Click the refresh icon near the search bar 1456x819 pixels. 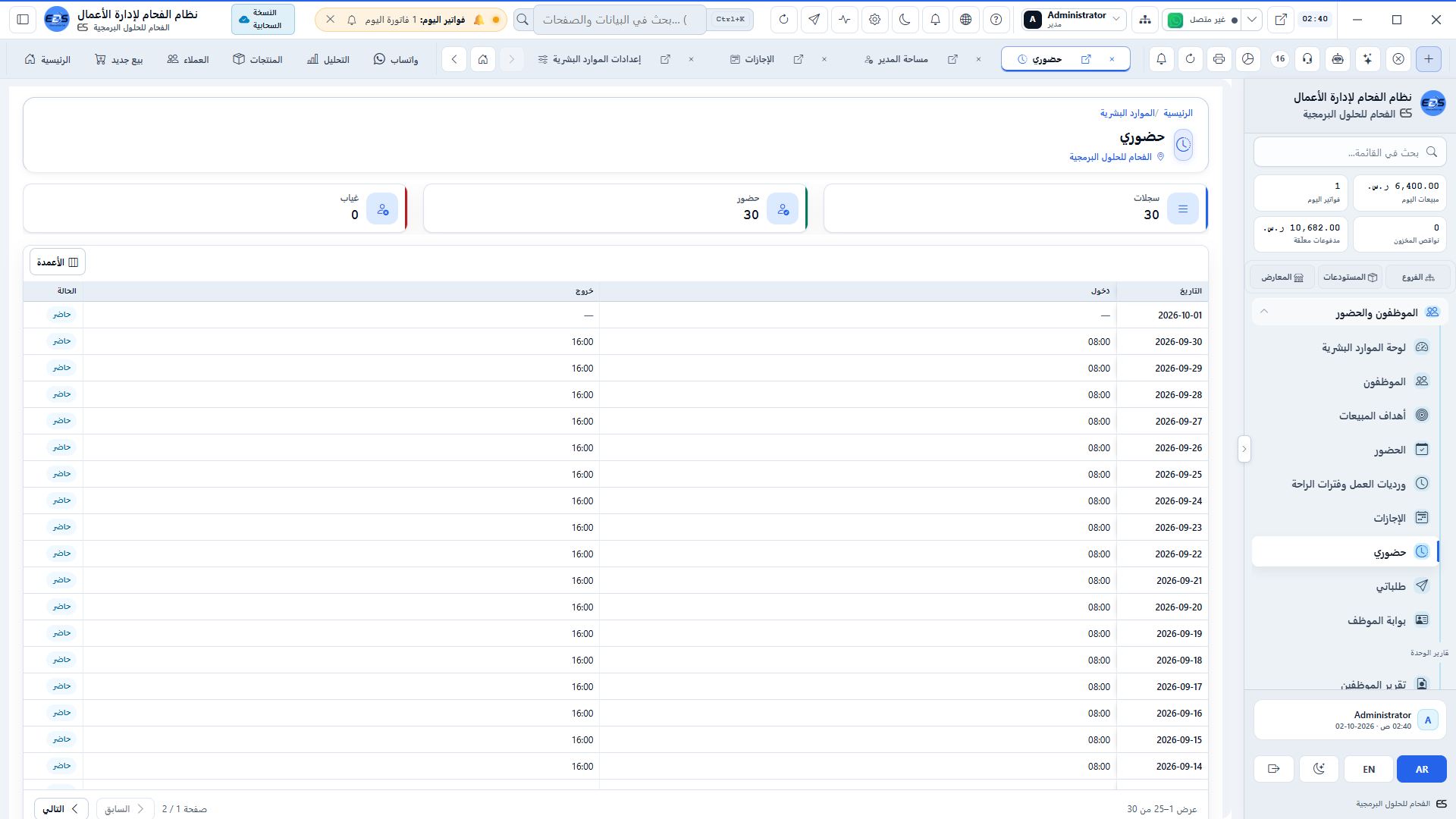tap(783, 20)
